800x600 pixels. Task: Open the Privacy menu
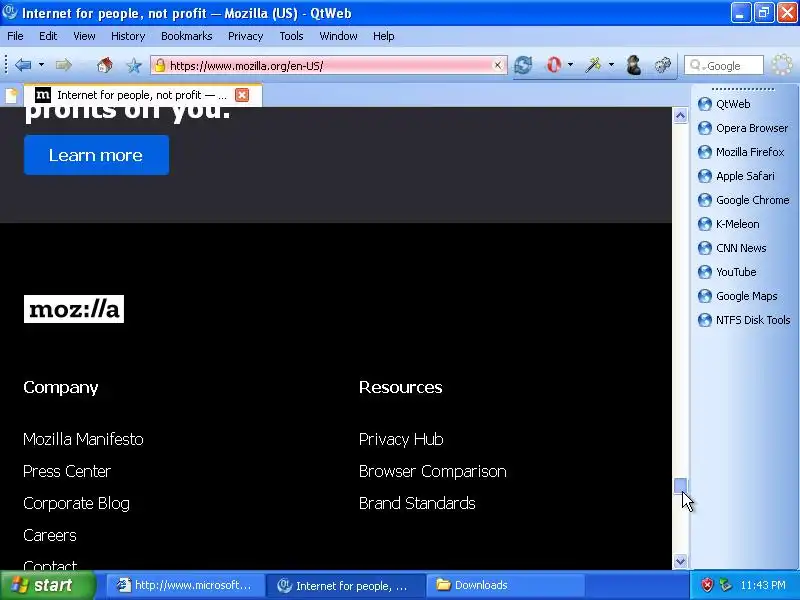tap(245, 36)
